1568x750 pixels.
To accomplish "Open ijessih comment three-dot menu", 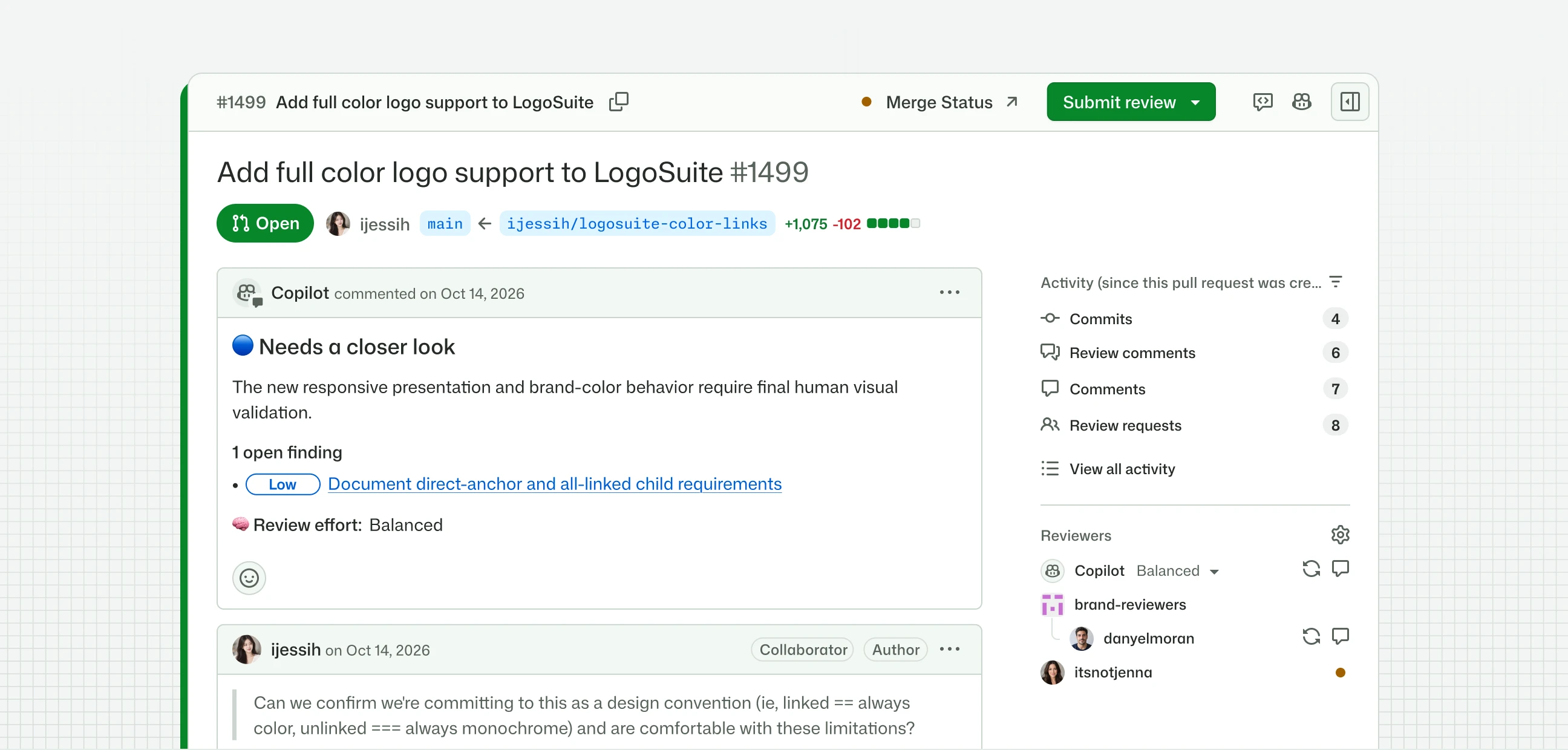I will click(949, 650).
